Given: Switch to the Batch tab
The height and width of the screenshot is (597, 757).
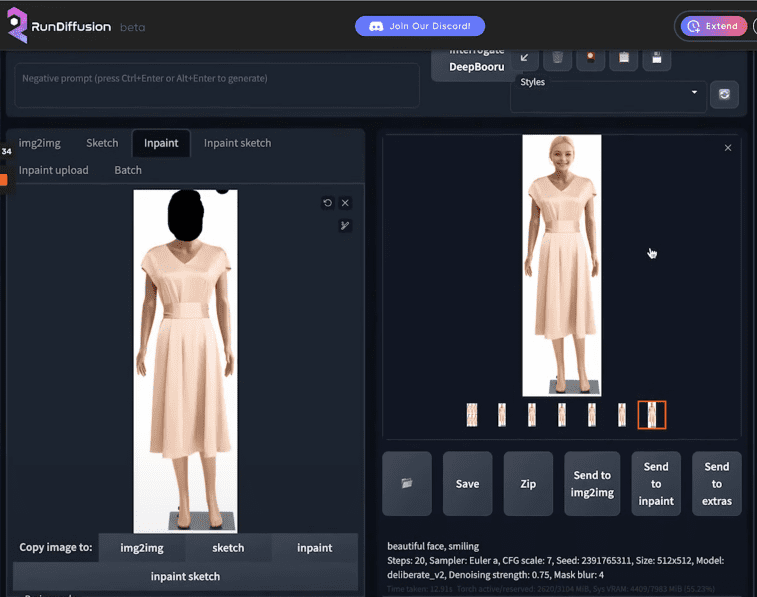Looking at the screenshot, I should point(128,170).
